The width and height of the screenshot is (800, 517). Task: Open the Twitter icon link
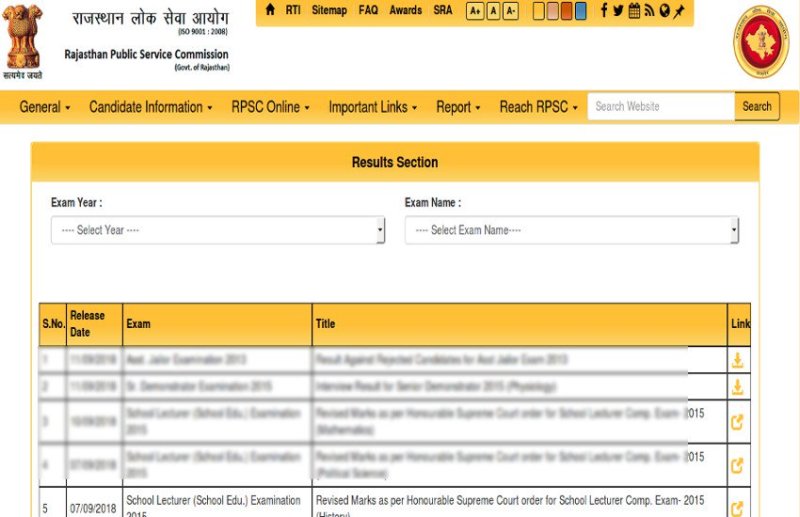[618, 10]
